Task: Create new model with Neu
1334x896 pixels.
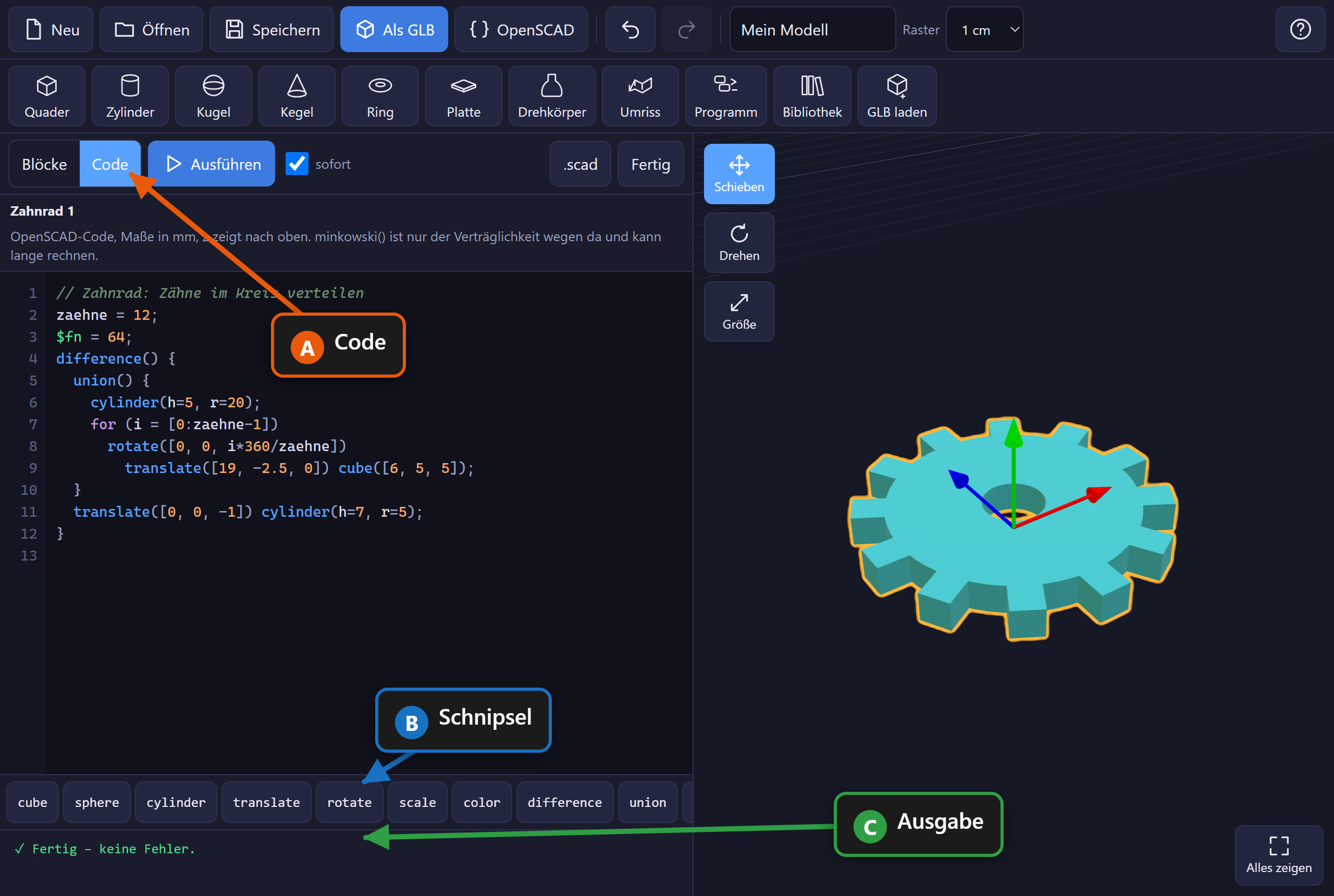Action: (x=51, y=30)
